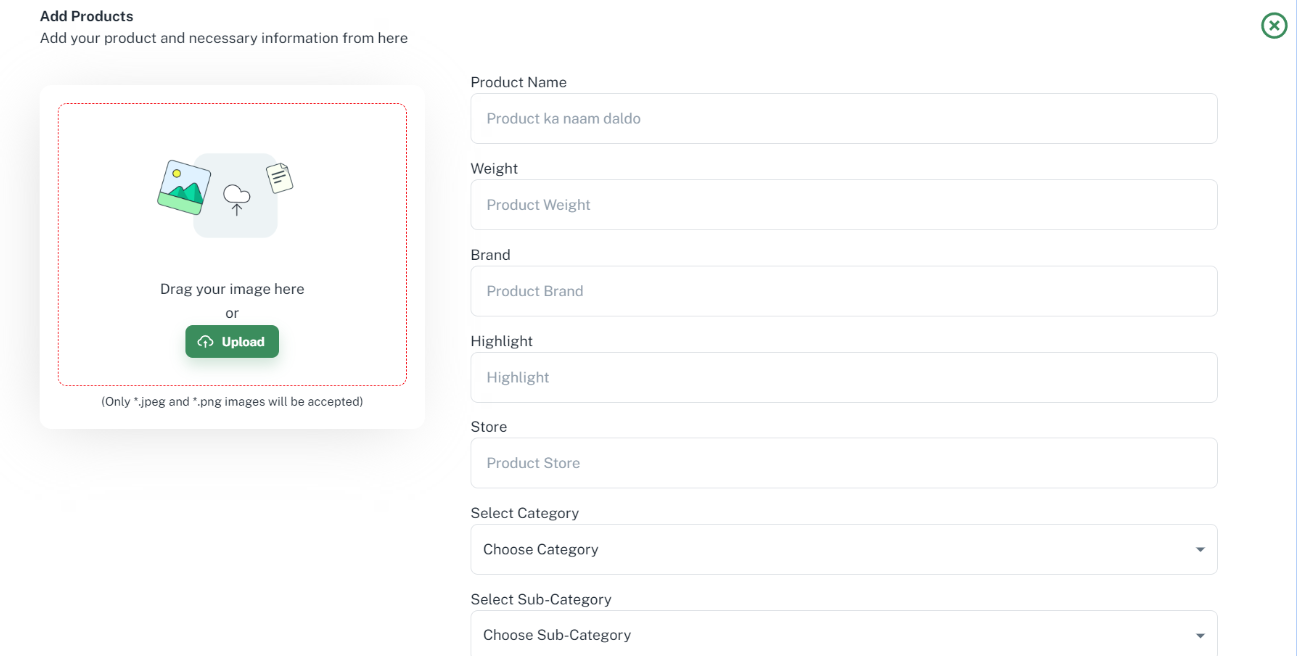
Task: Click the chevron on Choose Sub-Category dropdown
Action: point(1199,634)
